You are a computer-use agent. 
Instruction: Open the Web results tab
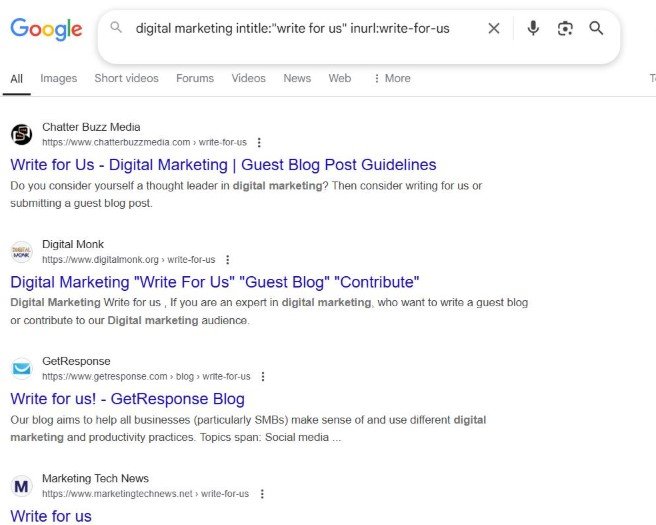pos(340,78)
